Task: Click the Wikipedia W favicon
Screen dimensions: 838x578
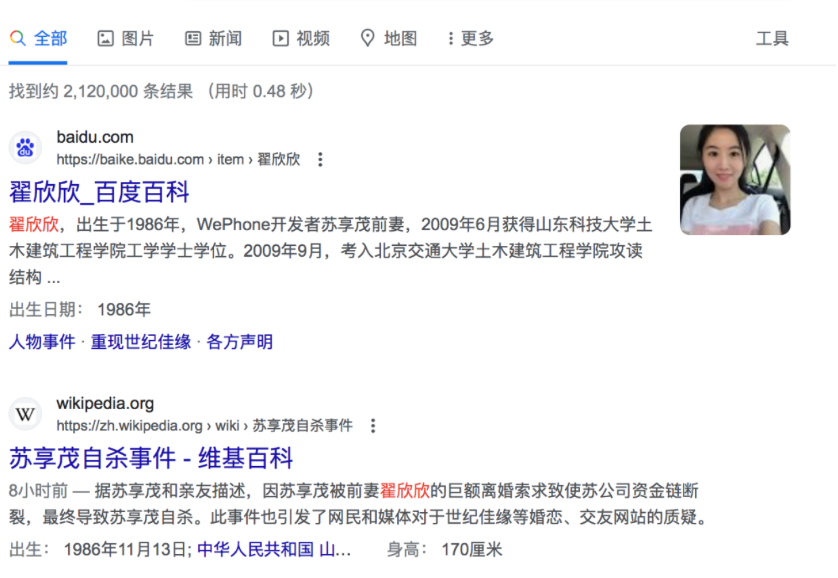Action: click(x=25, y=414)
